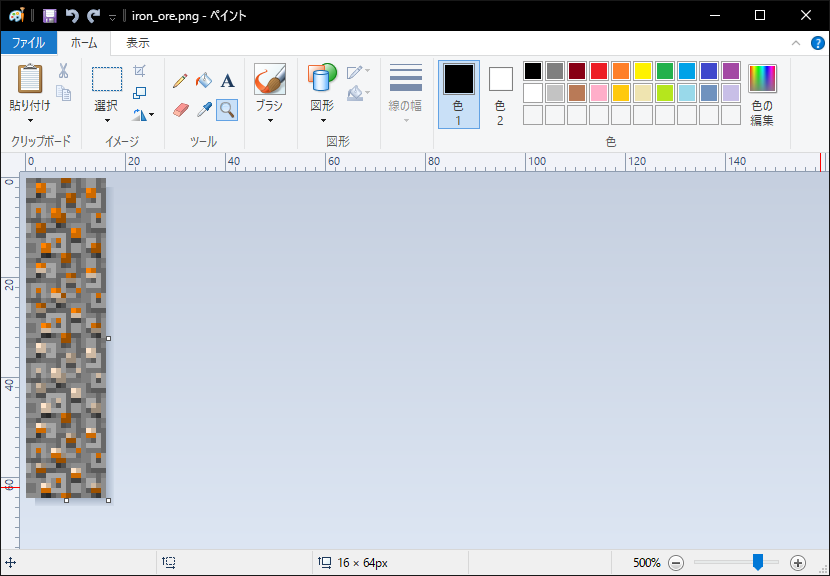
Task: Select the Magnifier tool
Action: (227, 110)
